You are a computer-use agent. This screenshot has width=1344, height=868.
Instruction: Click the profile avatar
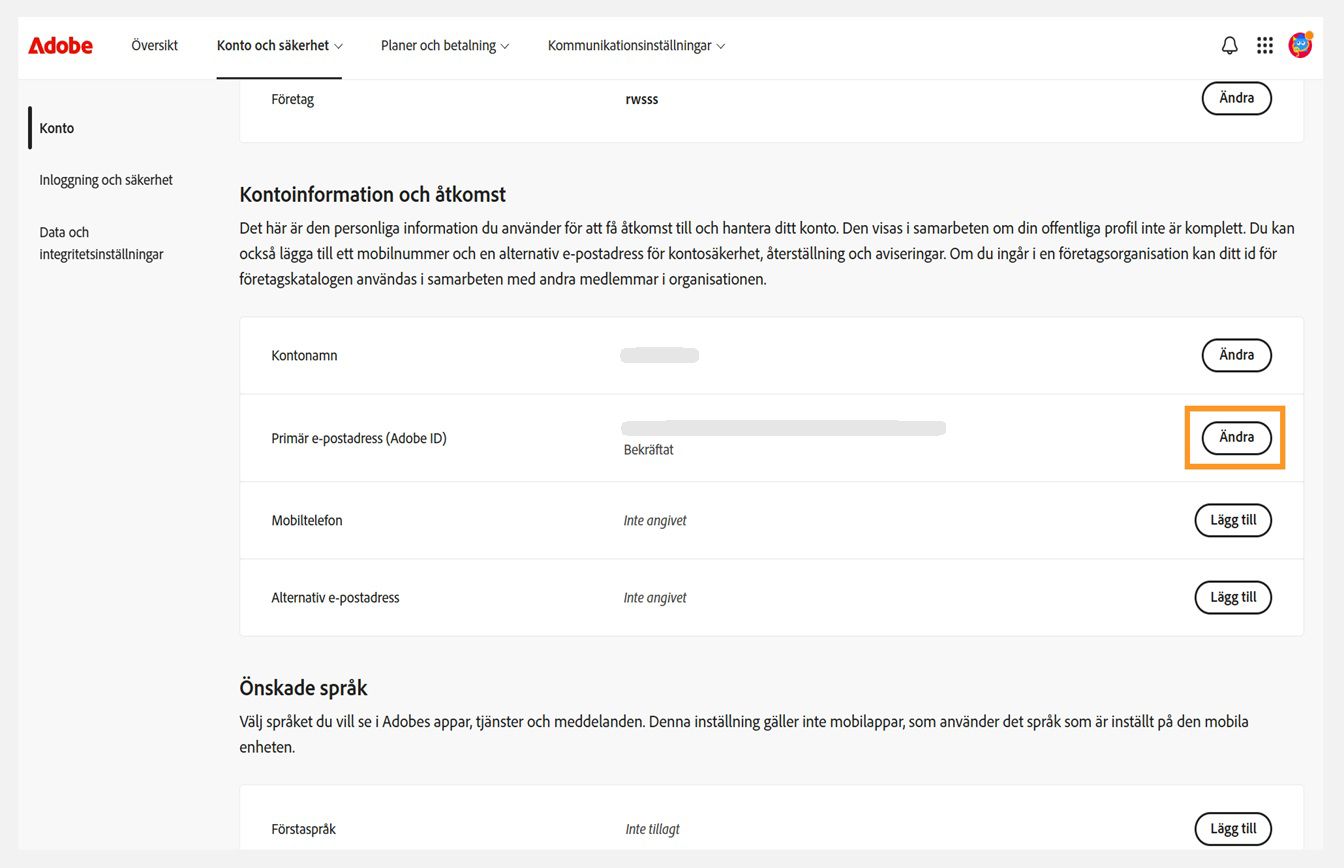tap(1300, 44)
